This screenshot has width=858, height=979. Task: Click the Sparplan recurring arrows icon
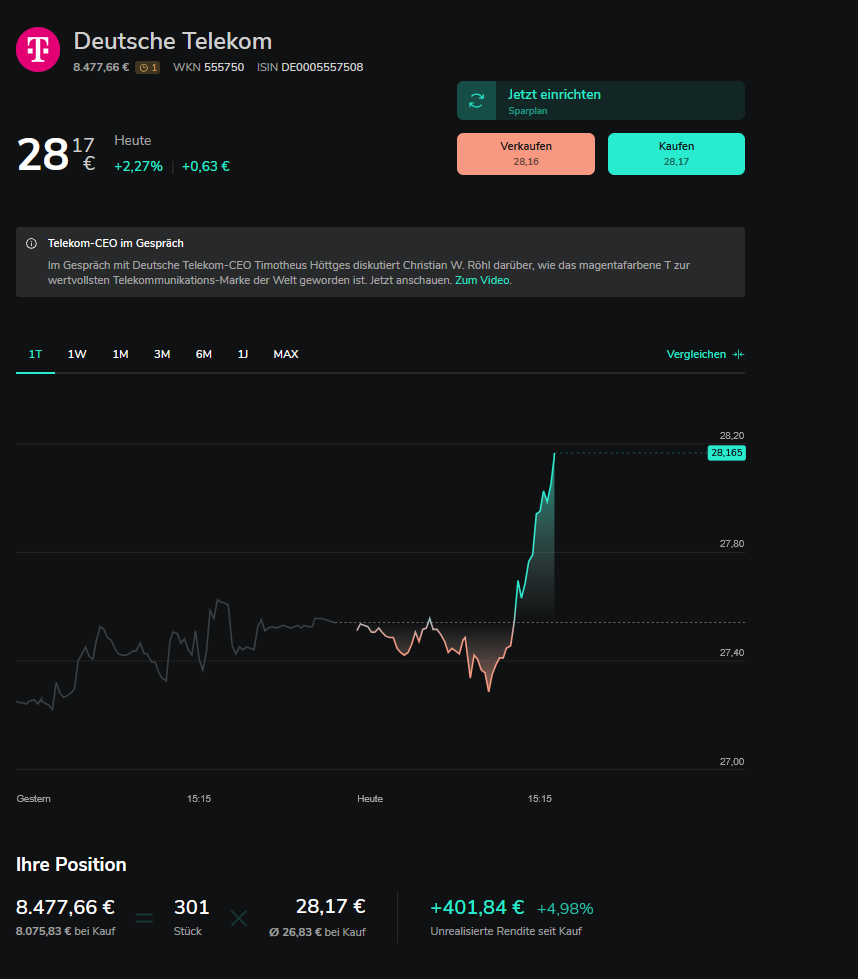pyautogui.click(x=477, y=101)
